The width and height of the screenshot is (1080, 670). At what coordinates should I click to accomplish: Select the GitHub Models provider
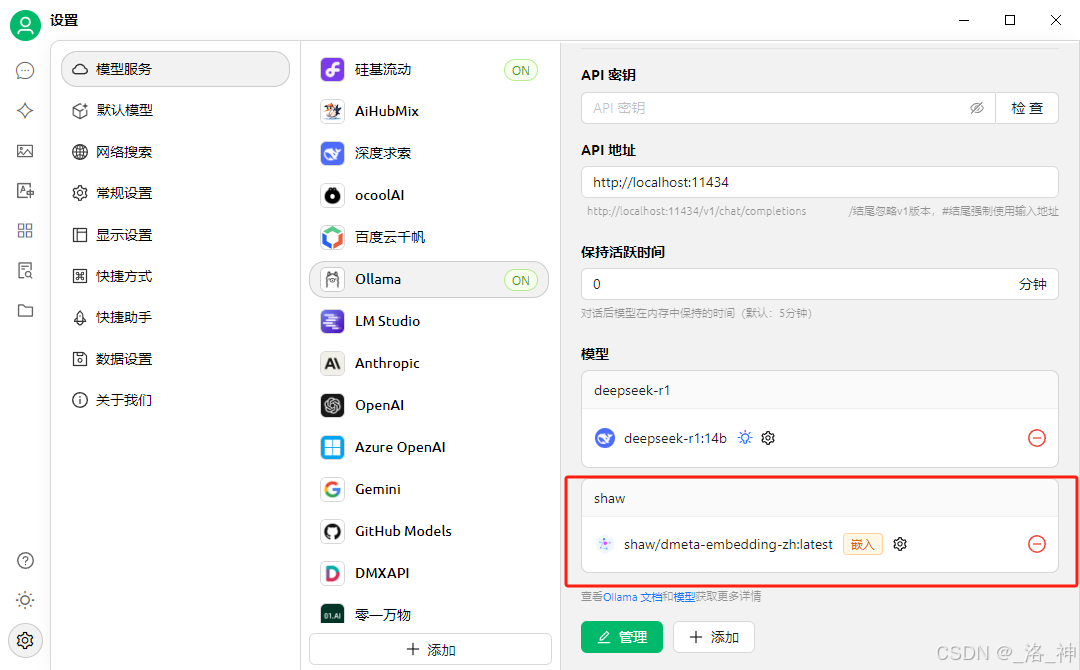click(x=429, y=531)
